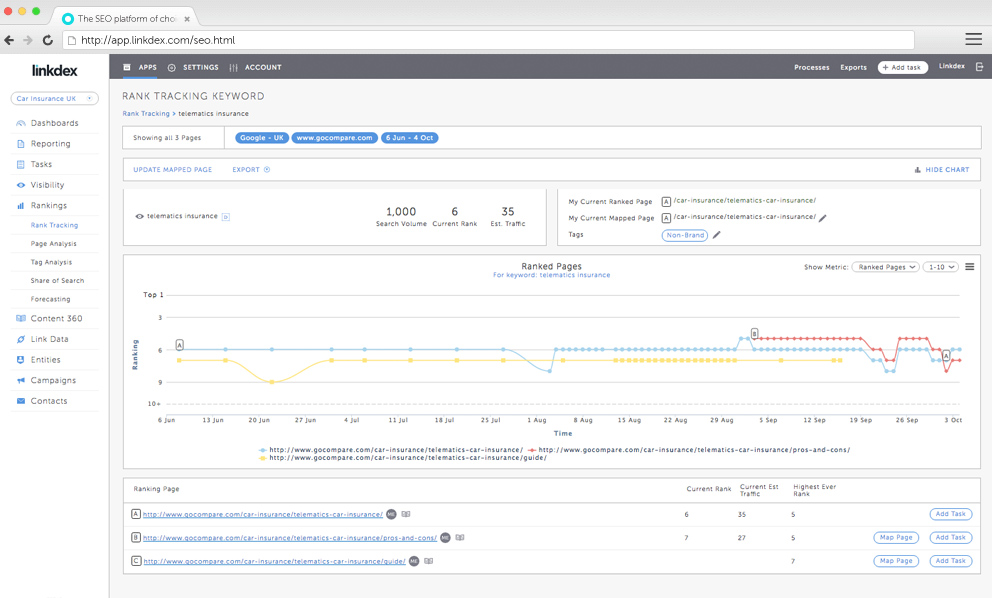992x598 pixels.
Task: Switch to the ACCOUNT tab
Action: pyautogui.click(x=256, y=67)
